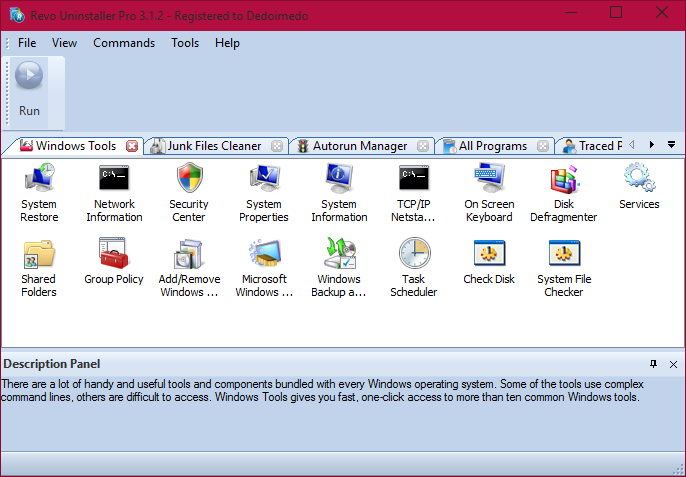Open the Help menu
686x477 pixels.
tap(227, 43)
